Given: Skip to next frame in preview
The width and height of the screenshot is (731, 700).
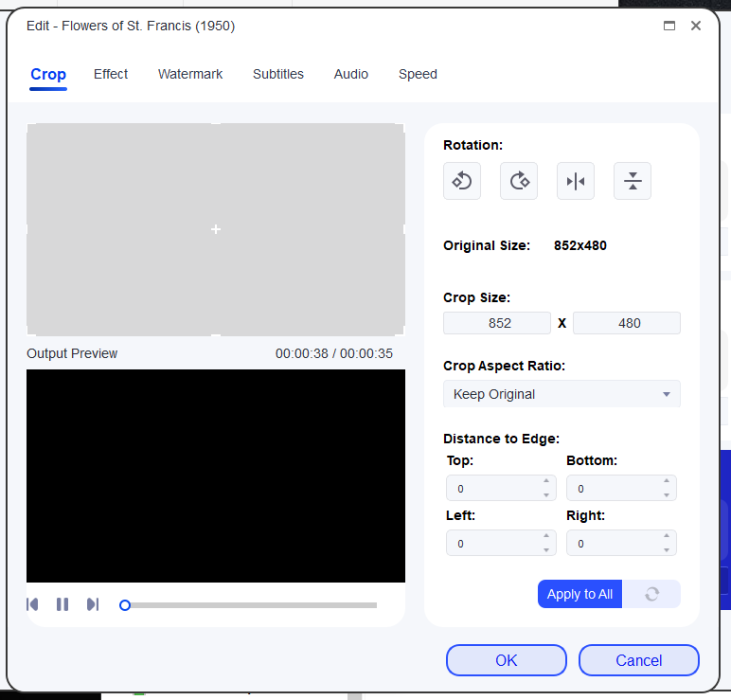Looking at the screenshot, I should tap(92, 604).
